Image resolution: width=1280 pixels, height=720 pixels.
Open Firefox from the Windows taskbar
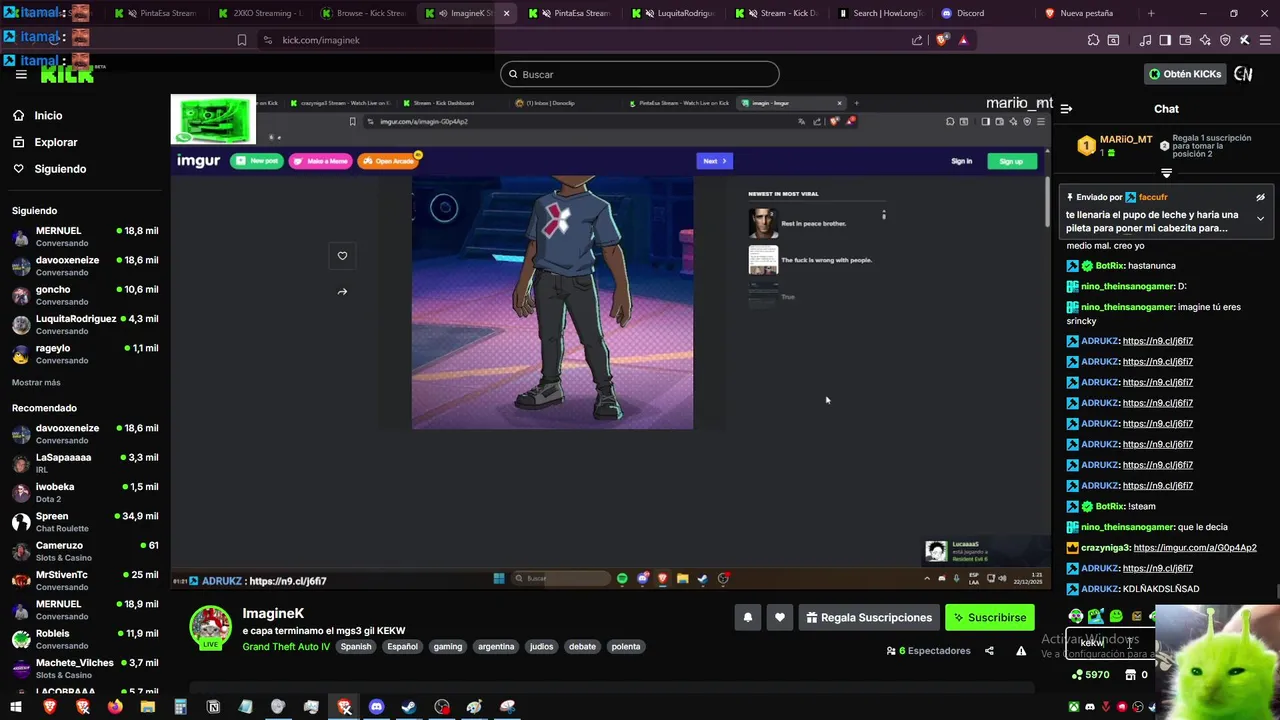pyautogui.click(x=115, y=707)
